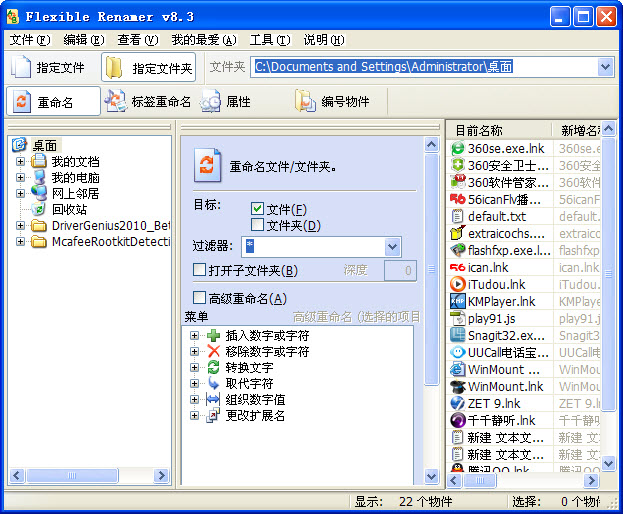
Task: Enable 打开子文件夹(B) checkbox
Action: 199,270
